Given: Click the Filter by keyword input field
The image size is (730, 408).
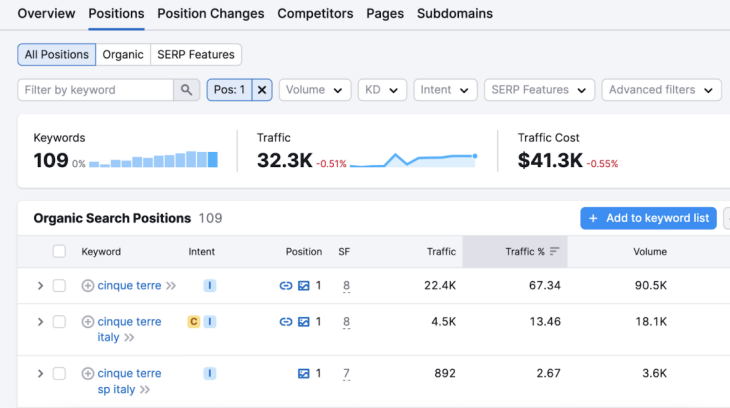Looking at the screenshot, I should coord(95,90).
